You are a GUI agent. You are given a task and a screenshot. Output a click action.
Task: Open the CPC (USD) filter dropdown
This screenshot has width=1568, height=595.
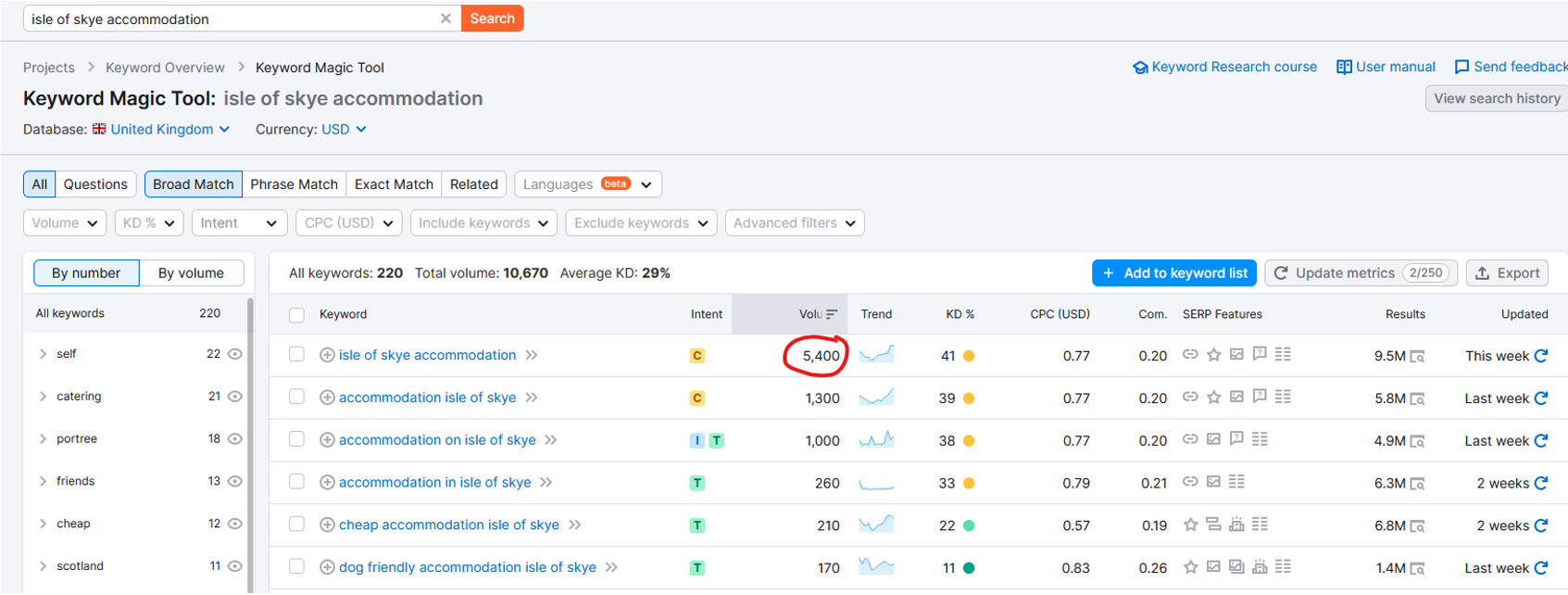coord(349,223)
